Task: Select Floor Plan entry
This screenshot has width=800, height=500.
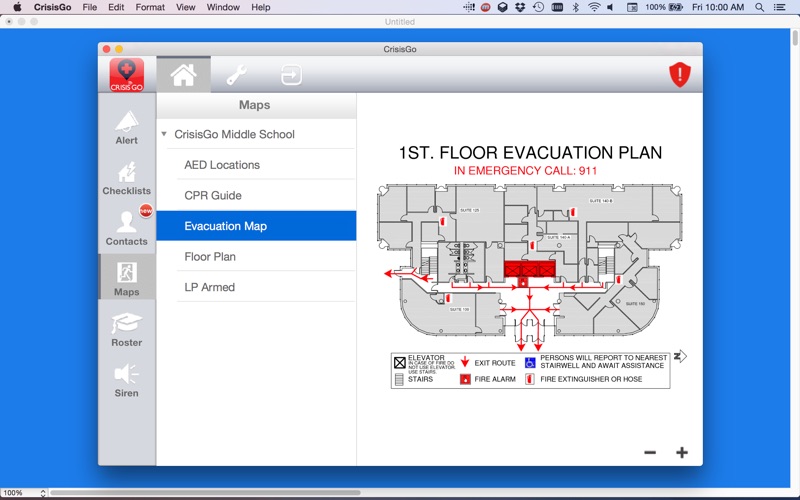Action: pyautogui.click(x=256, y=257)
